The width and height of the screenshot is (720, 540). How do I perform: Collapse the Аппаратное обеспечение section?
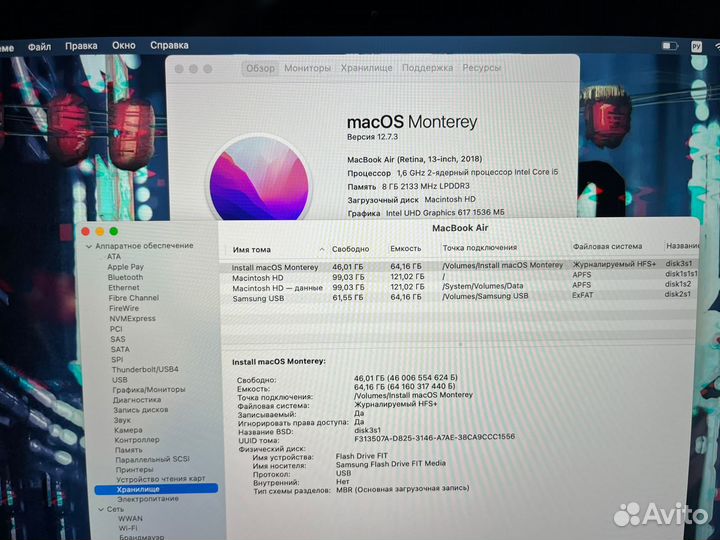click(x=89, y=247)
